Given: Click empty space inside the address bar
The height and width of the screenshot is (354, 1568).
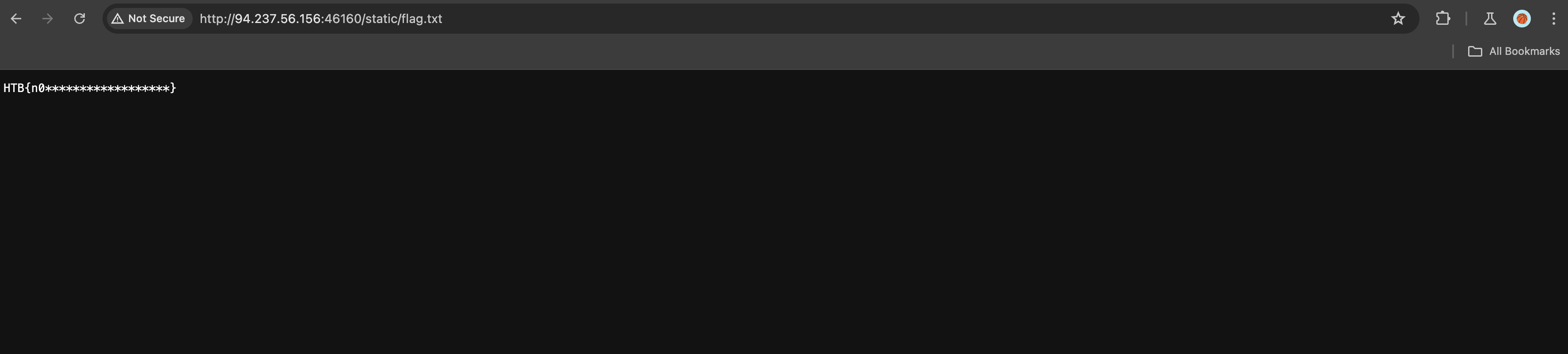Looking at the screenshot, I should [913, 19].
